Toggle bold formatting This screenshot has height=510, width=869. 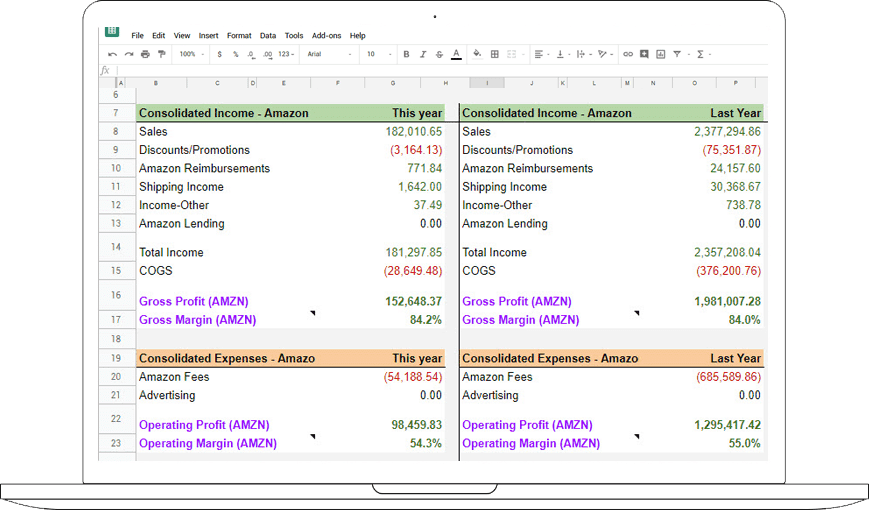tap(406, 54)
